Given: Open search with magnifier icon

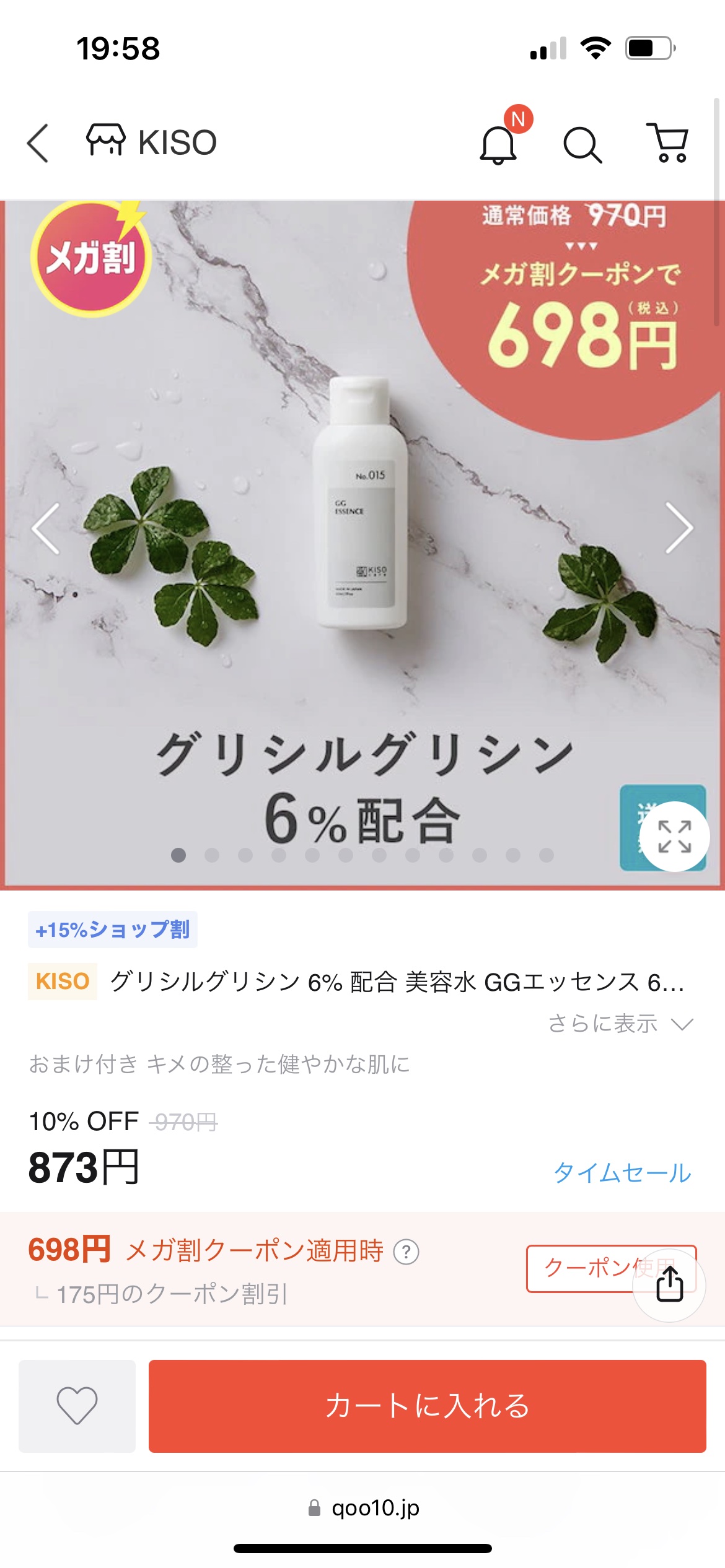Looking at the screenshot, I should [x=582, y=145].
